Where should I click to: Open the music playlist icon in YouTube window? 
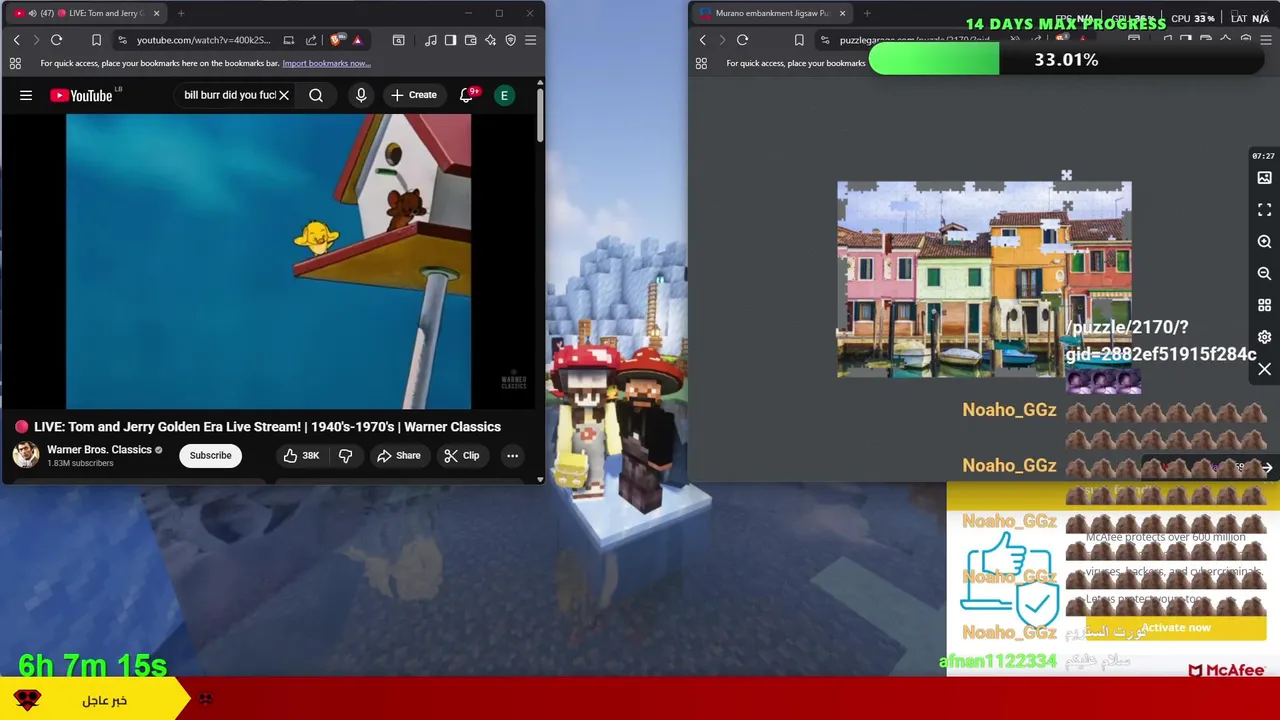[431, 40]
